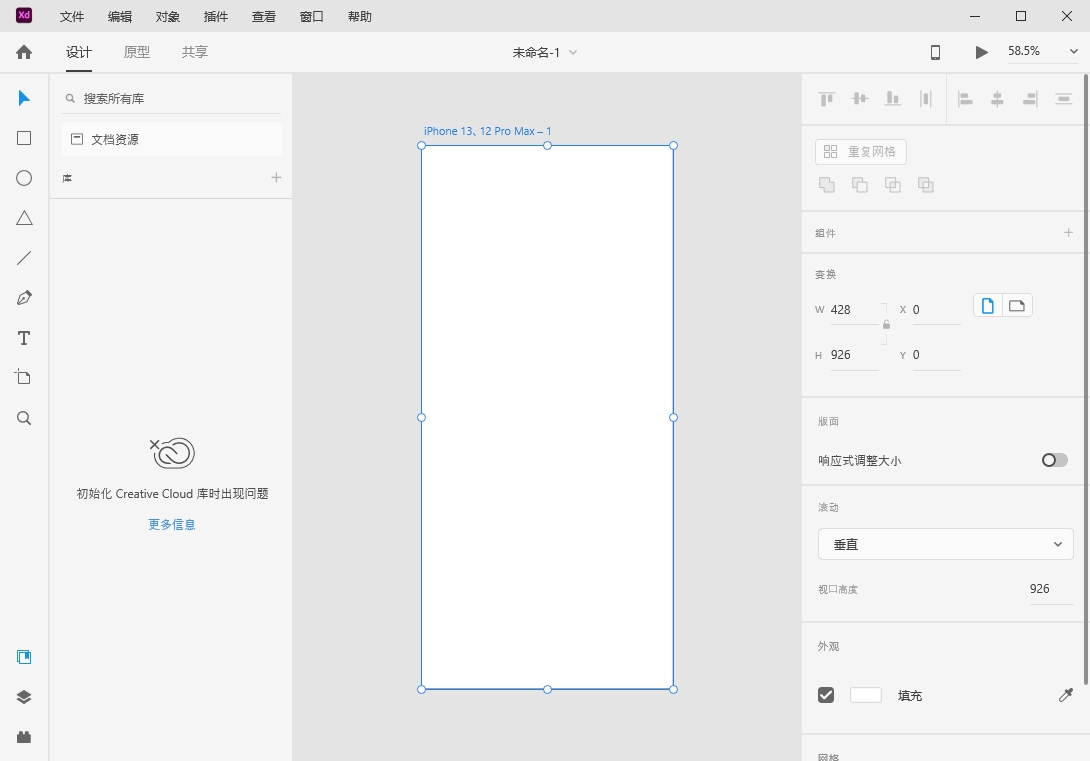Open the 查看 menu
1090x761 pixels.
[263, 17]
